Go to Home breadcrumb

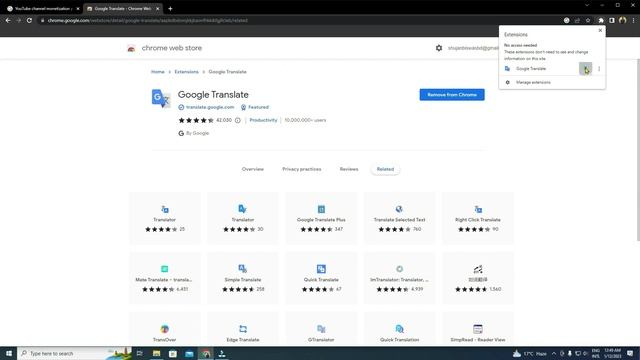[158, 72]
